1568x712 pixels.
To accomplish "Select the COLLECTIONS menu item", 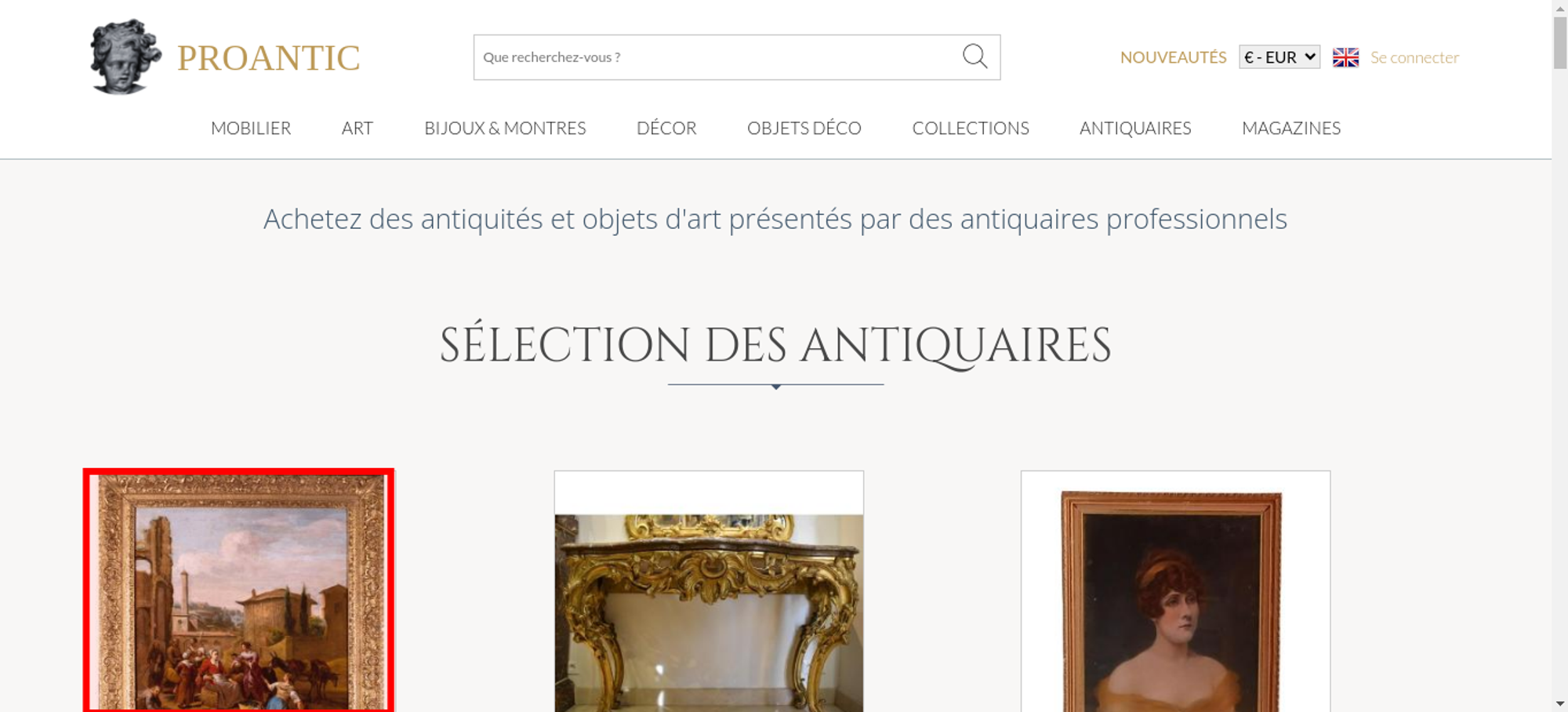I will 971,128.
